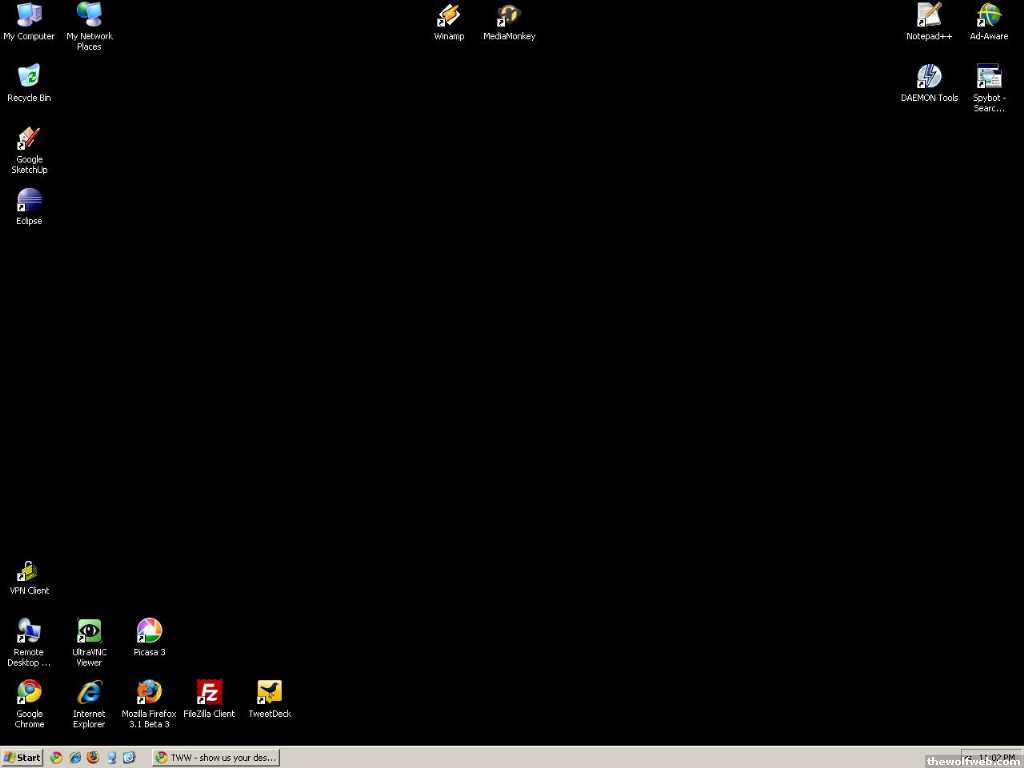Click the Eclipse desktop icon
Screen dimensions: 1024x768
point(29,201)
